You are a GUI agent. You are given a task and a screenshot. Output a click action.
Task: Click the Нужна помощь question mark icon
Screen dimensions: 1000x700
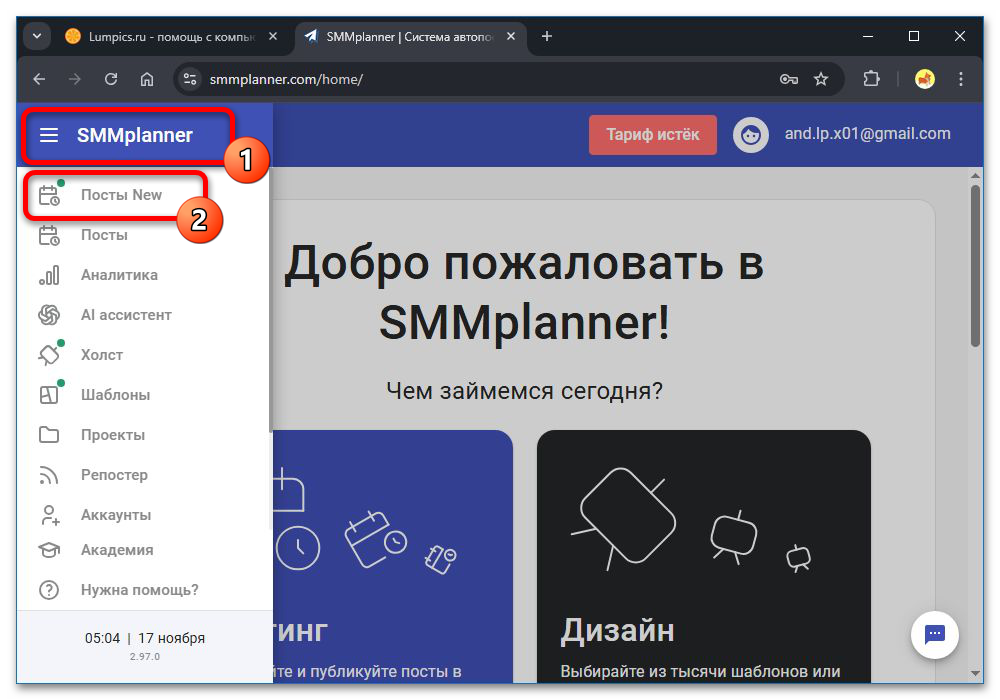[49, 590]
